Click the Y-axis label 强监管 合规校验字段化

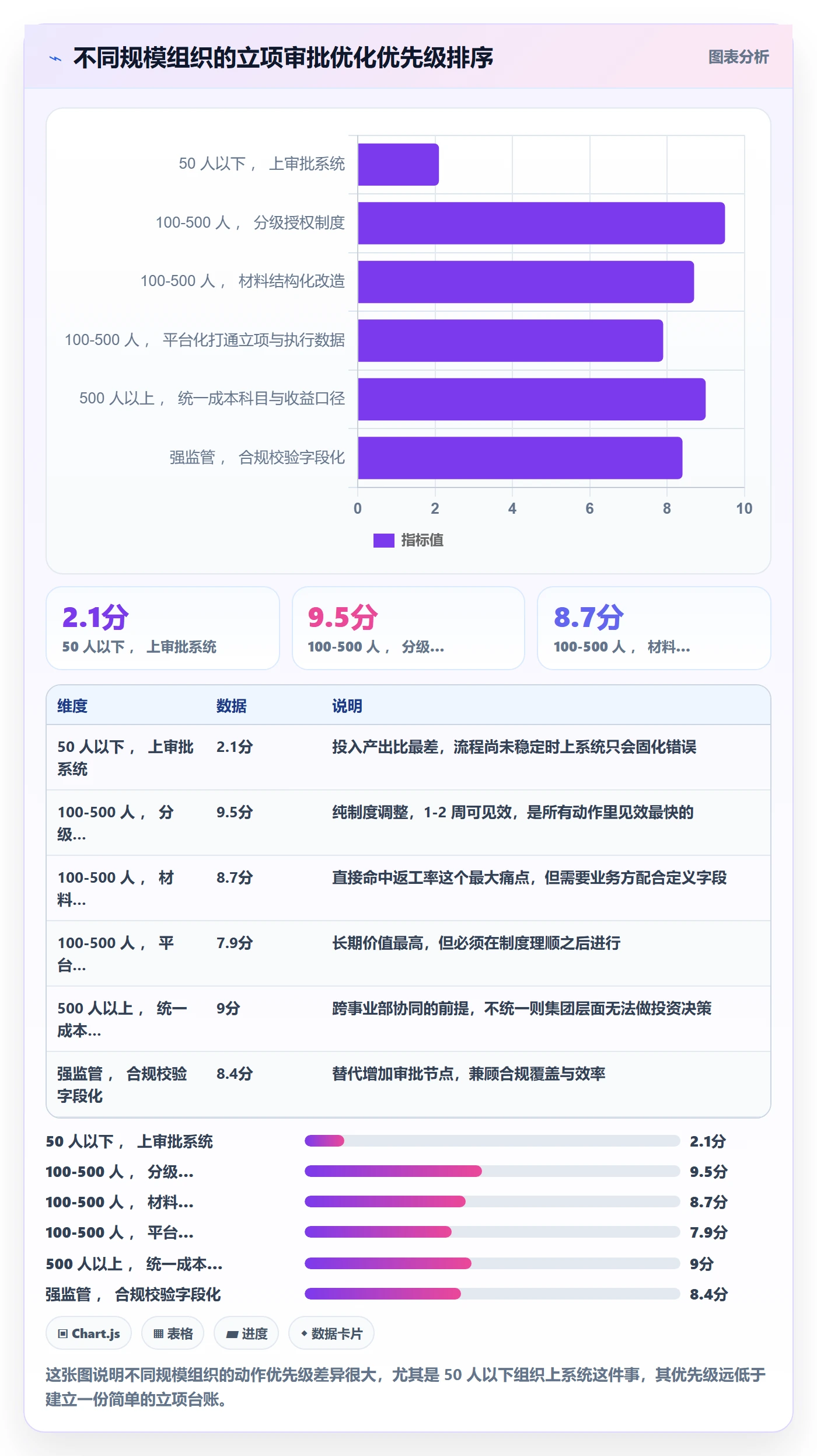(257, 458)
